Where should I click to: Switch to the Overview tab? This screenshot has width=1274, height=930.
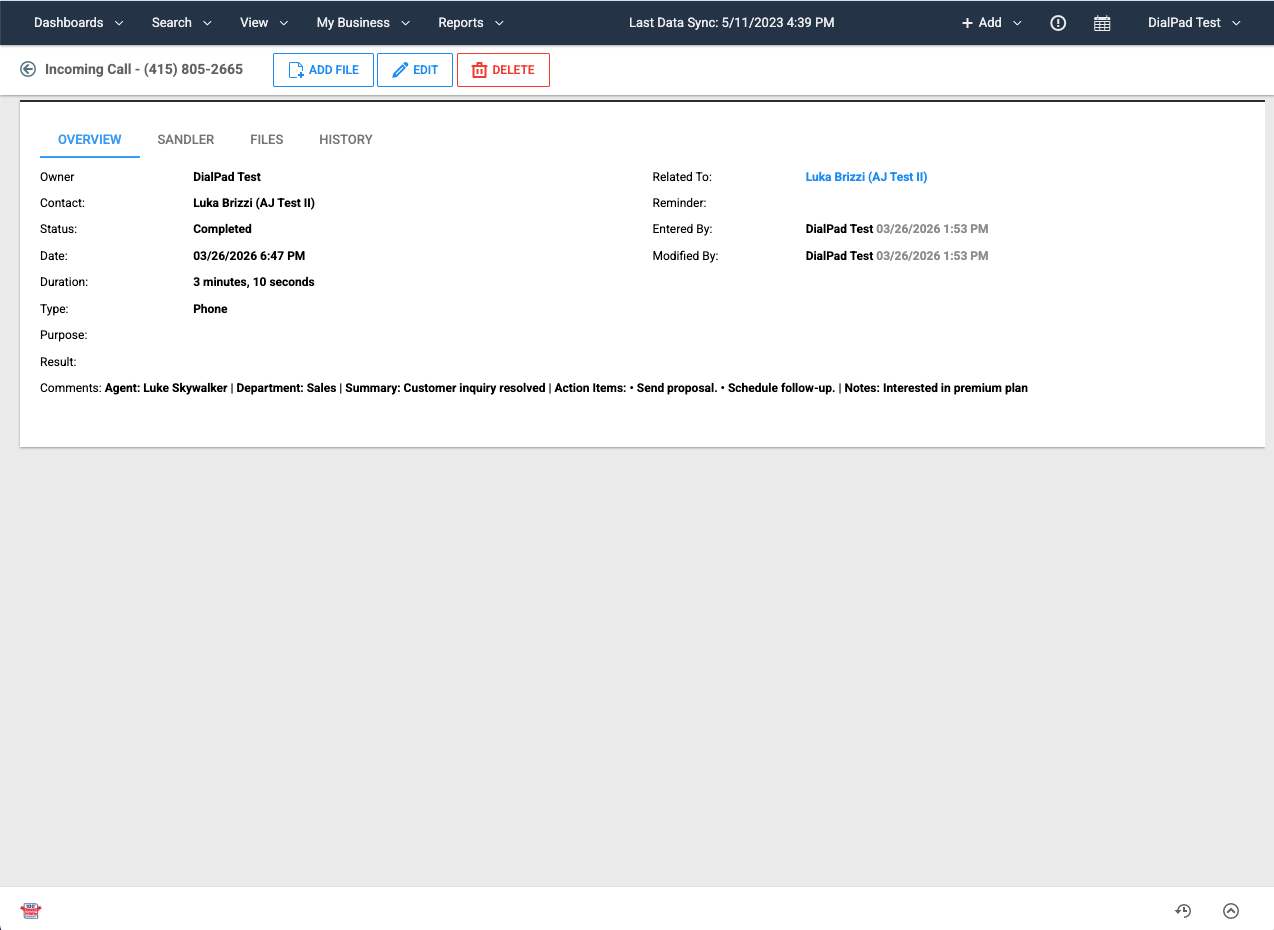pos(90,140)
